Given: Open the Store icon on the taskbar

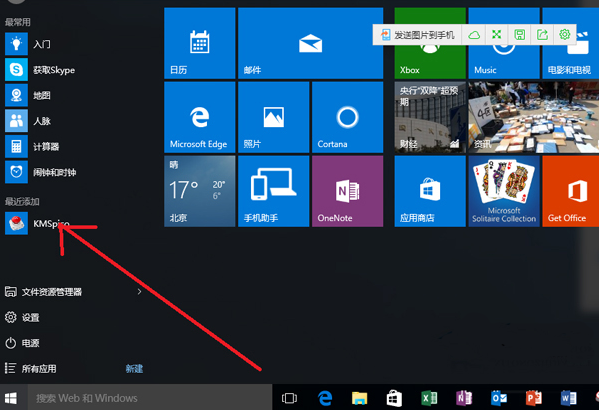Looking at the screenshot, I should (x=394, y=398).
